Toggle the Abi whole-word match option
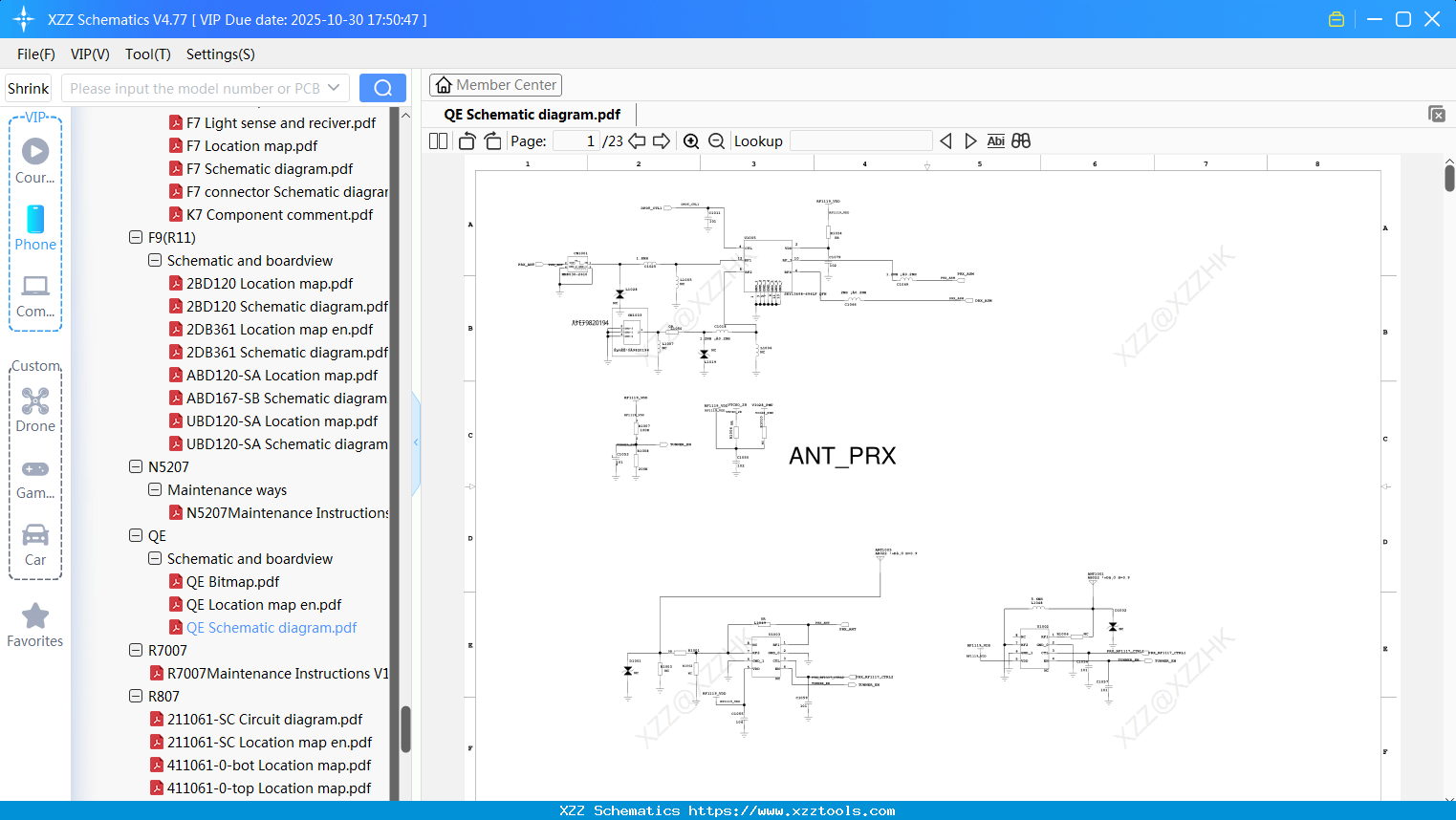Viewport: 1456px width, 820px height. coord(995,141)
